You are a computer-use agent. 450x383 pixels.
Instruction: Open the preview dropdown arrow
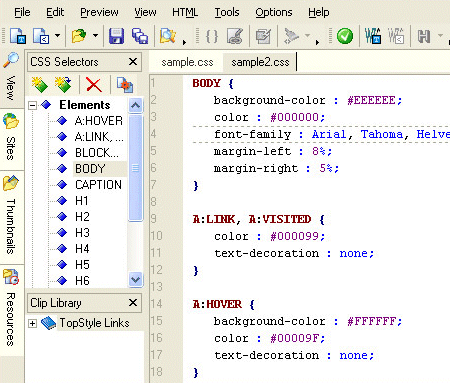point(307,35)
